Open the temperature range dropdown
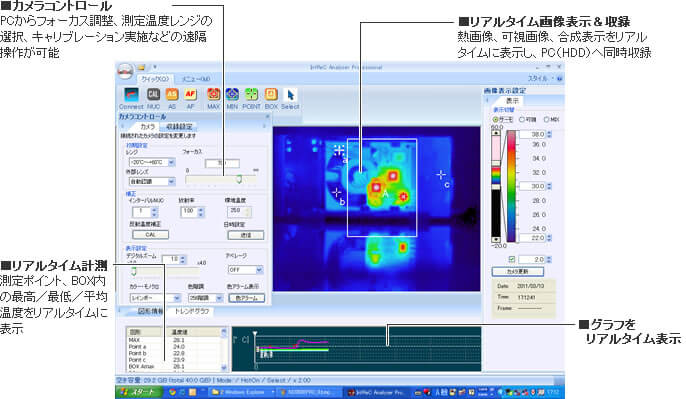Screen dimensions: 686x399 (x=151, y=162)
